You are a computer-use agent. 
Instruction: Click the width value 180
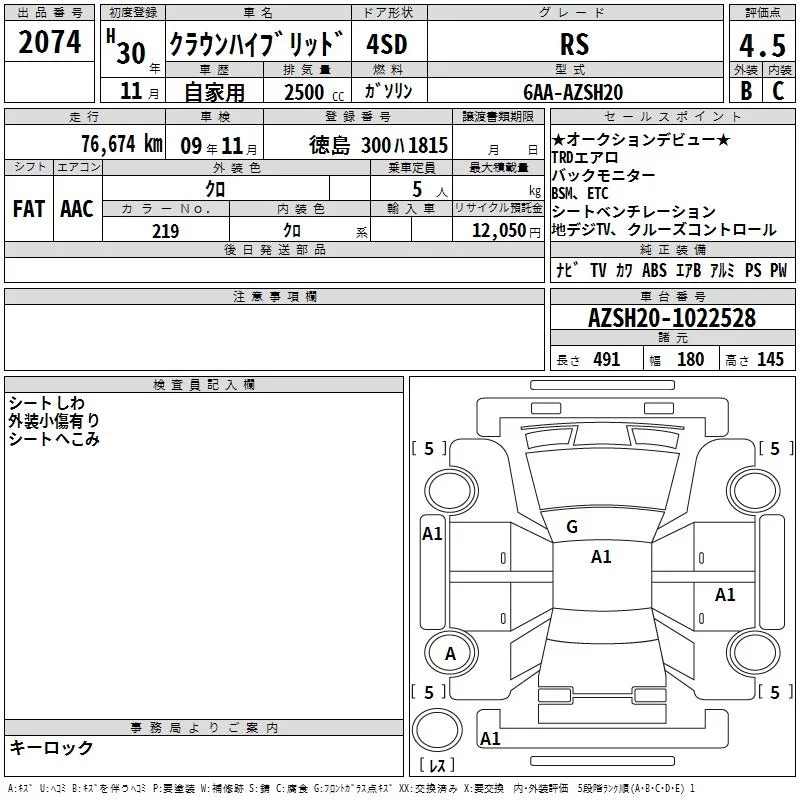(690, 359)
